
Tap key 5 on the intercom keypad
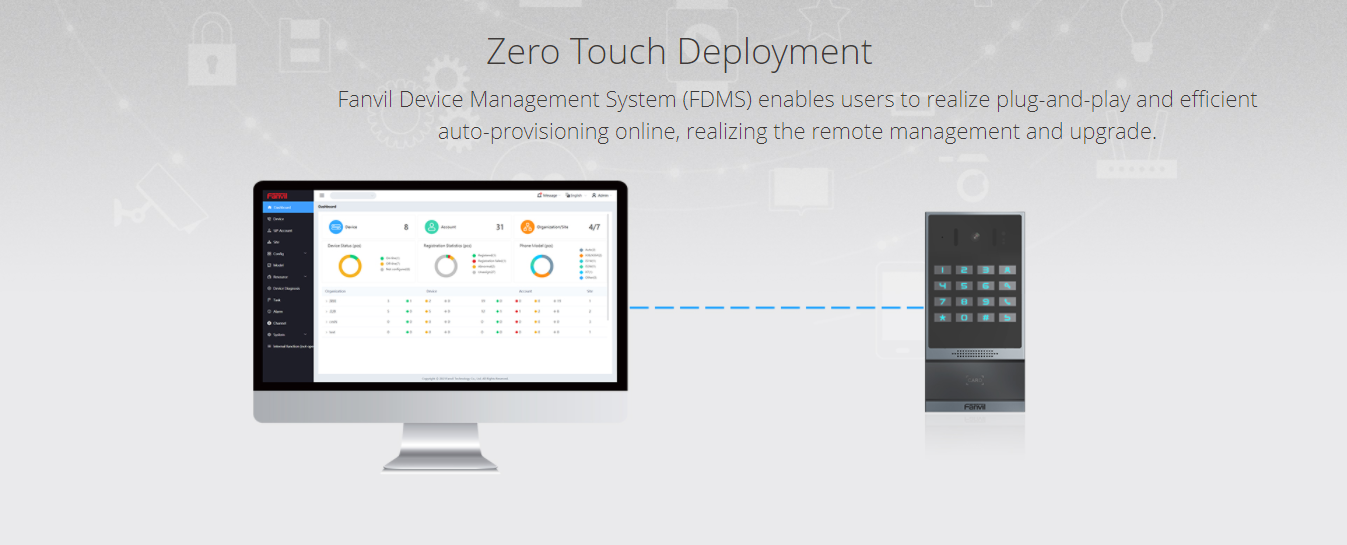(x=964, y=286)
